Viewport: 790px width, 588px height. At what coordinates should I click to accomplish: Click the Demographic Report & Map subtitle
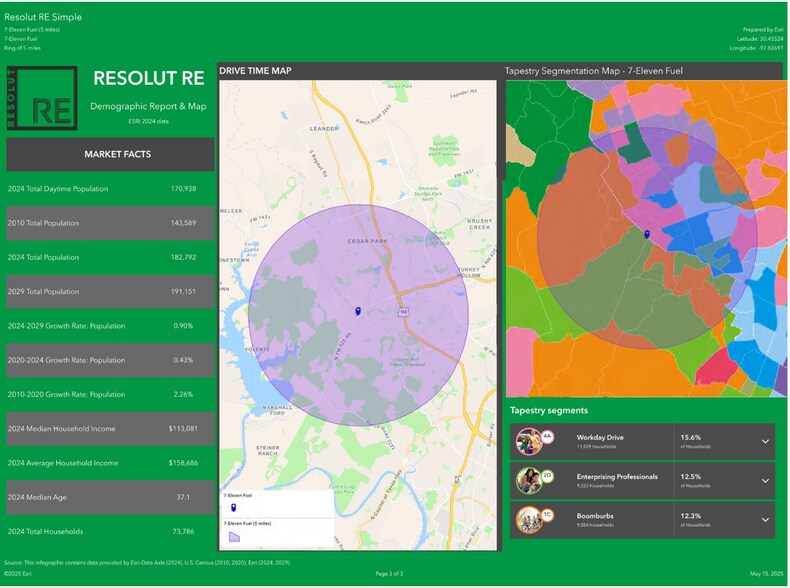click(148, 106)
